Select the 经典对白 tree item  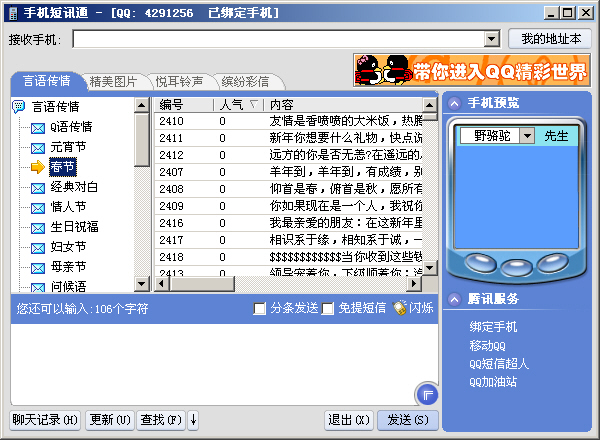tap(74, 187)
